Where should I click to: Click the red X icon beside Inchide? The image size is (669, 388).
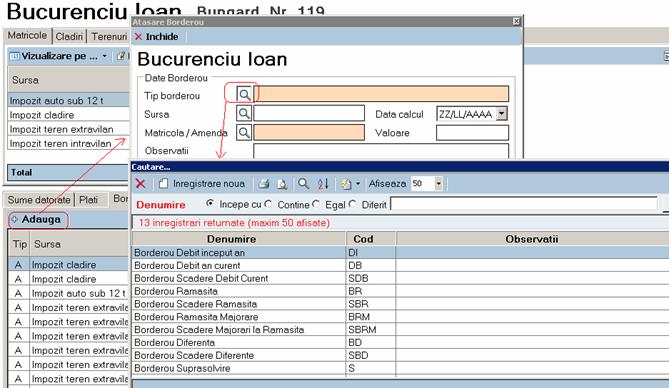tap(138, 37)
